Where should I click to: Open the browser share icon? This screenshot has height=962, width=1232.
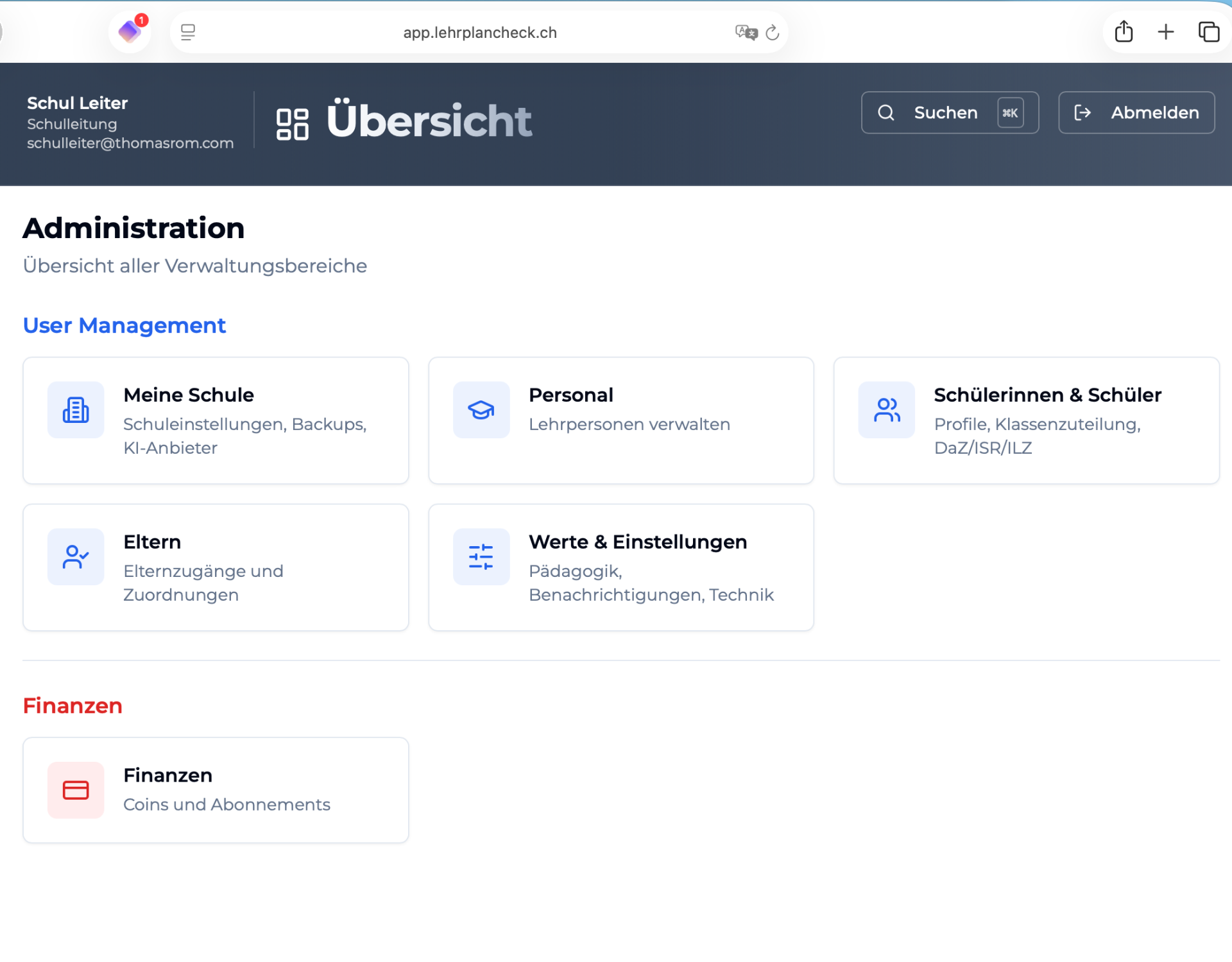click(1124, 31)
